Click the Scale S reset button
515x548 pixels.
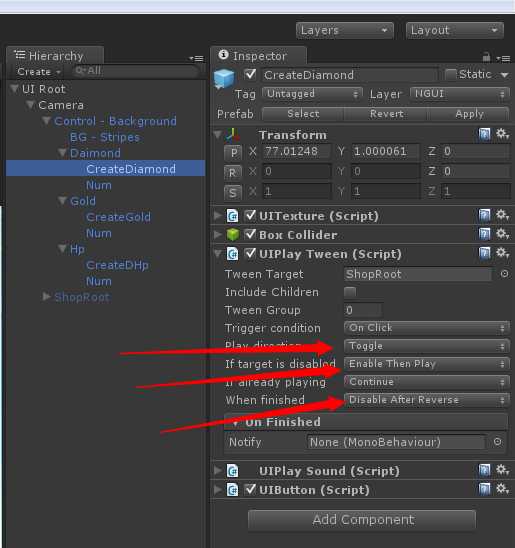click(x=233, y=192)
